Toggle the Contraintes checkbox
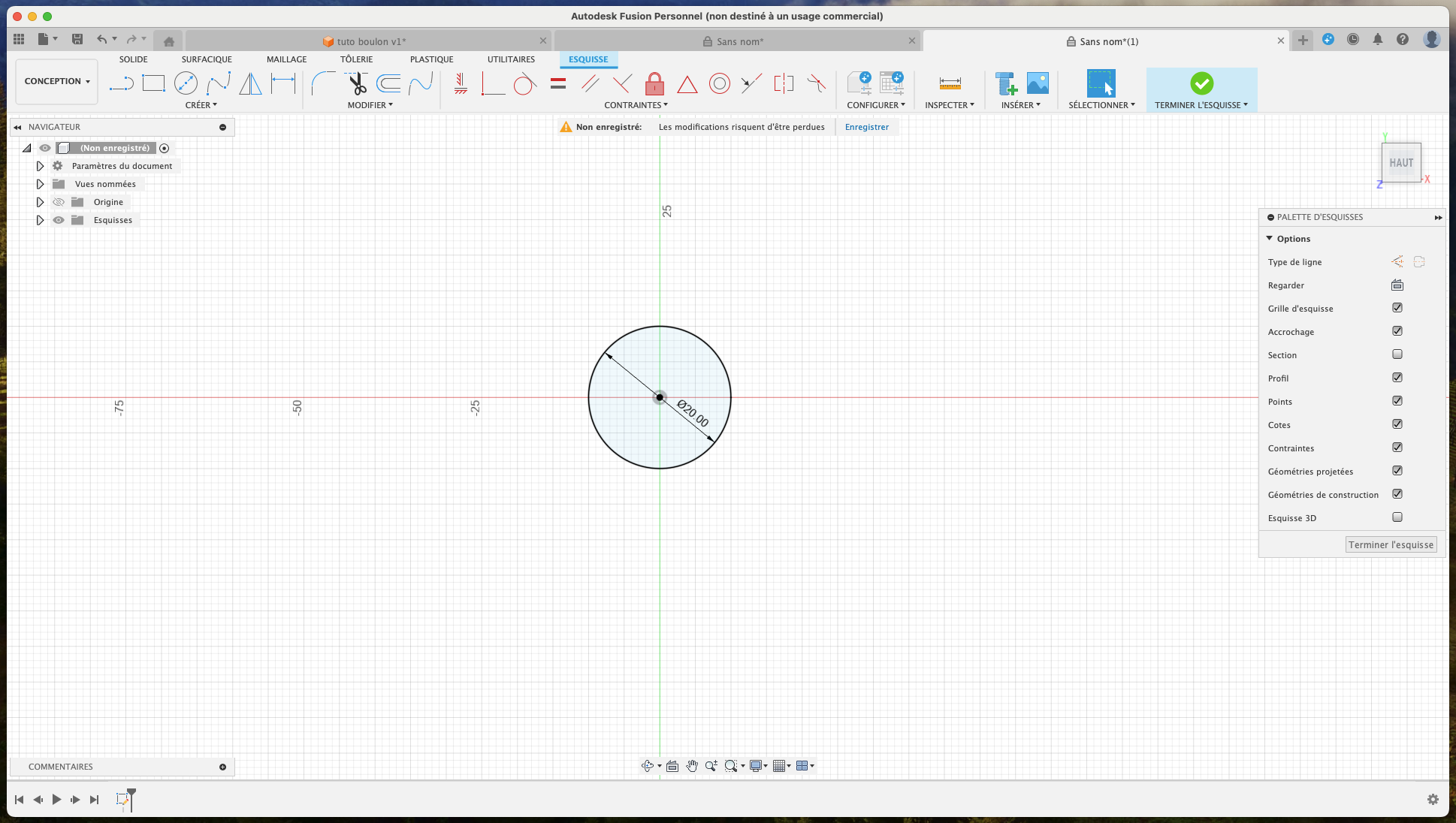 (x=1397, y=448)
